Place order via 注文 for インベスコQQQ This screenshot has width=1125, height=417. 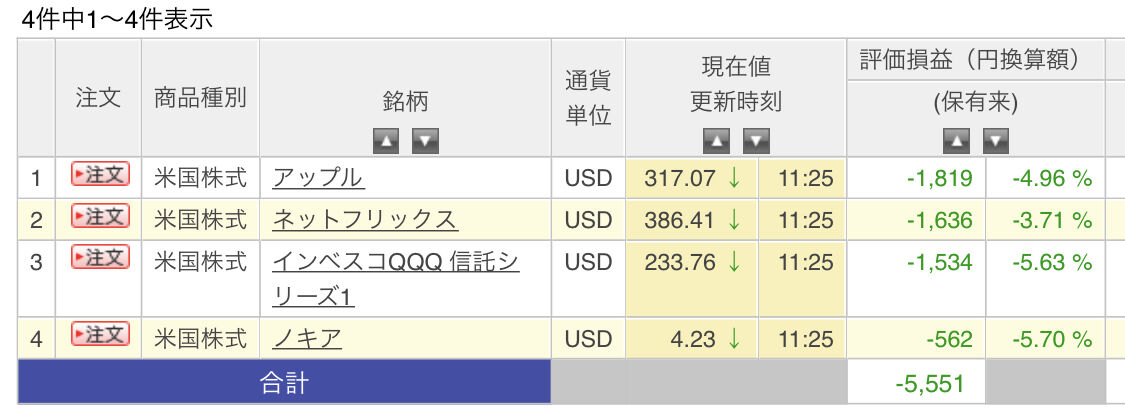click(100, 258)
